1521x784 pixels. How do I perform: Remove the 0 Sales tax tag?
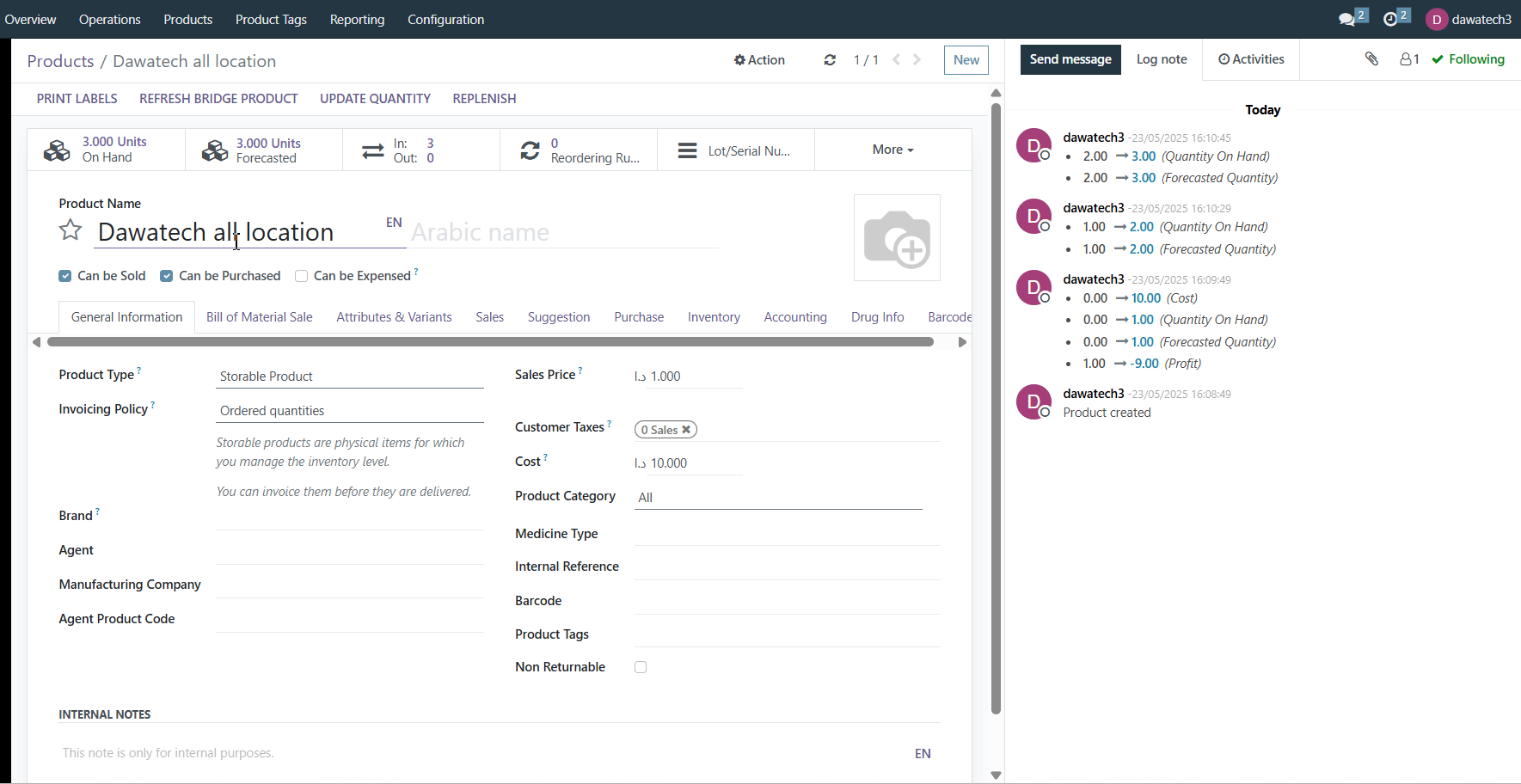coord(686,430)
